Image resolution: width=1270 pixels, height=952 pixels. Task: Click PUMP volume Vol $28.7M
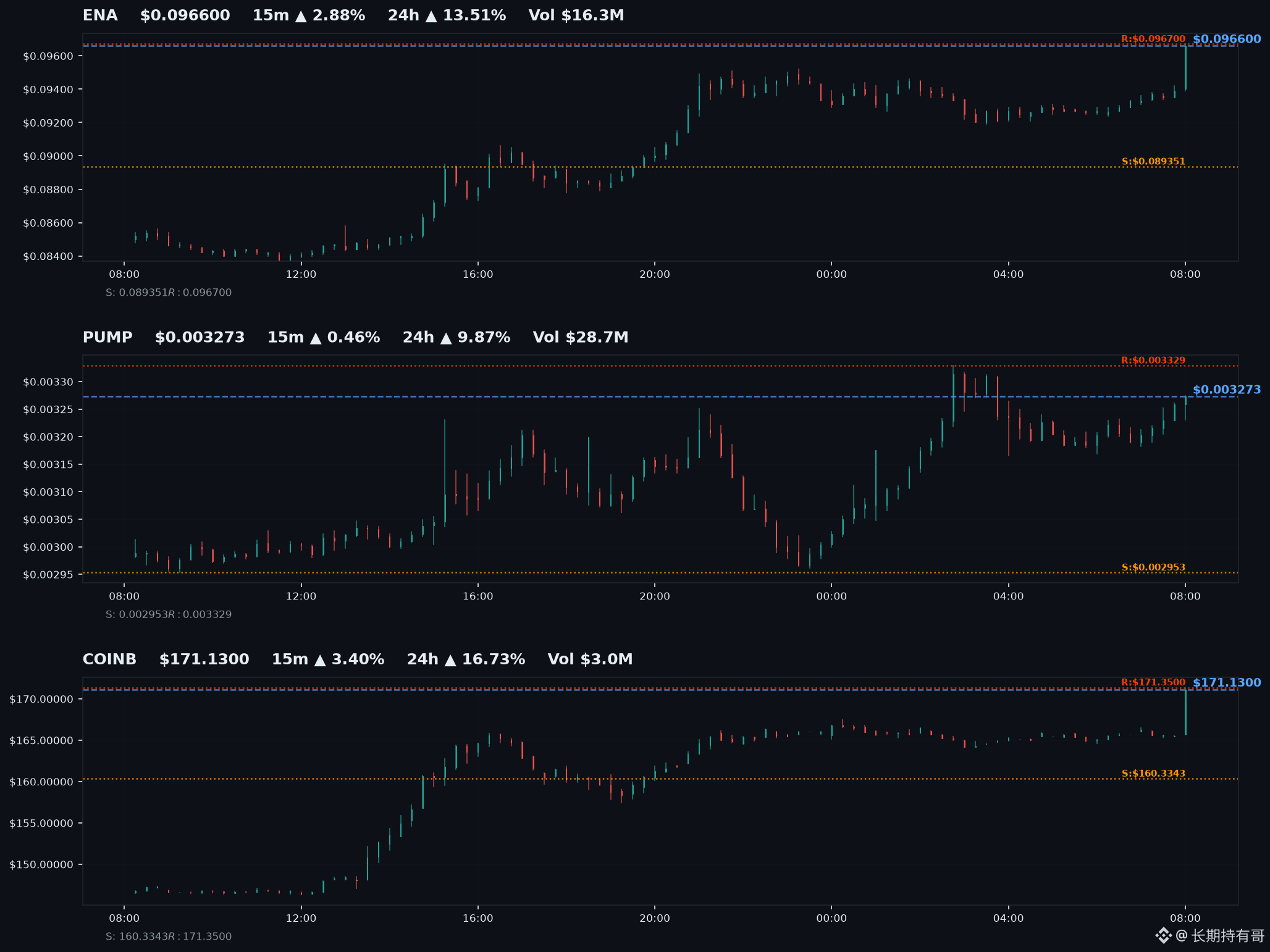point(581,338)
